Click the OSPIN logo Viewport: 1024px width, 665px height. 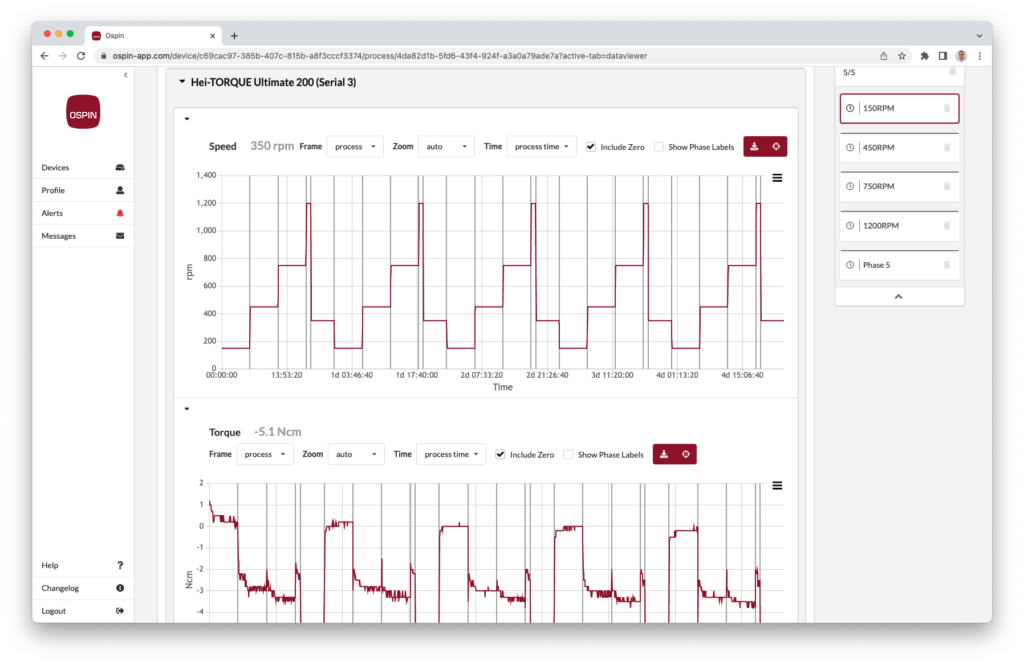pos(83,112)
